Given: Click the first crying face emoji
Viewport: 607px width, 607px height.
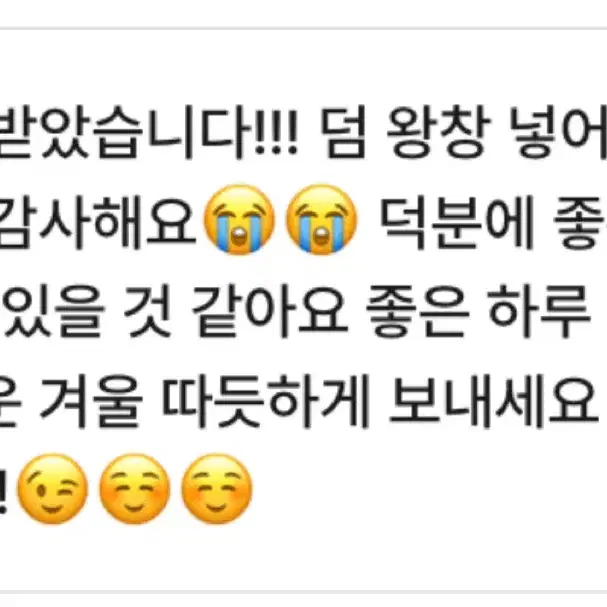Looking at the screenshot, I should coord(239,219).
